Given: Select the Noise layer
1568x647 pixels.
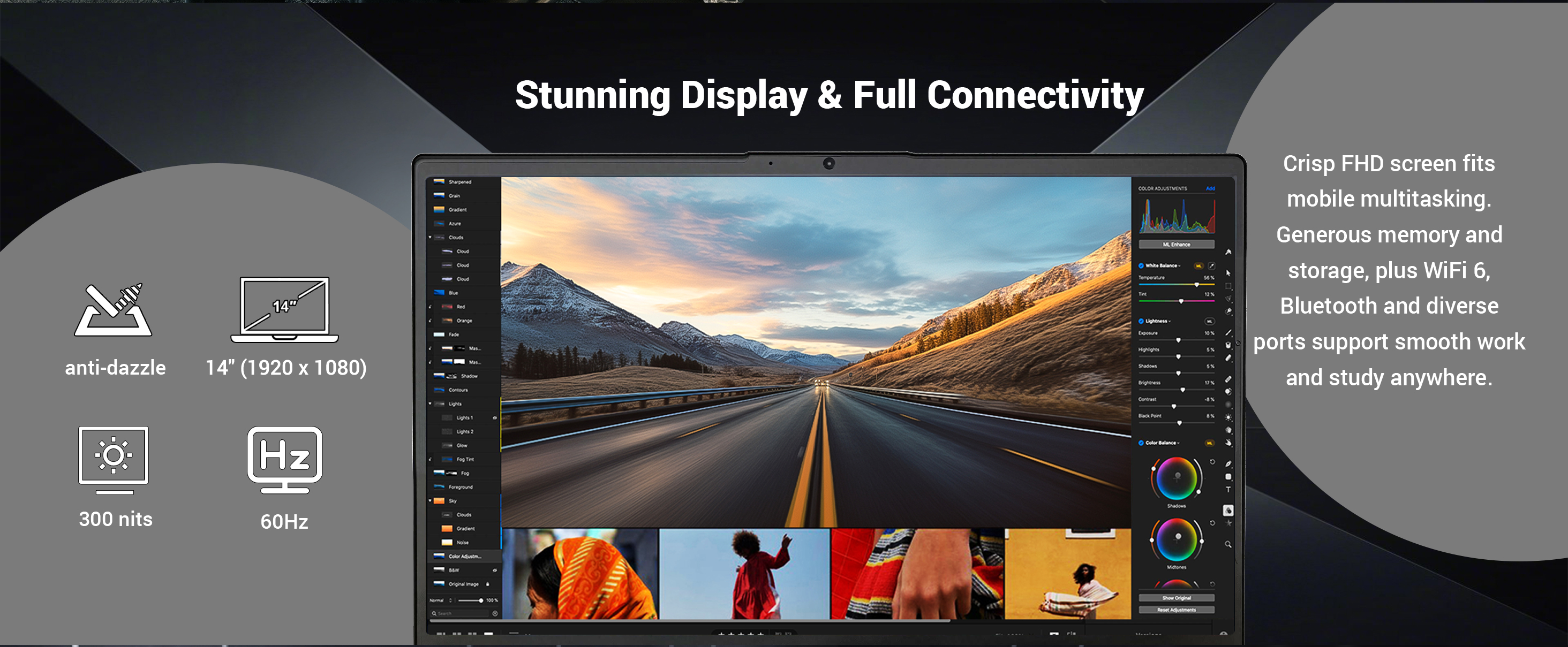Looking at the screenshot, I should point(464,543).
